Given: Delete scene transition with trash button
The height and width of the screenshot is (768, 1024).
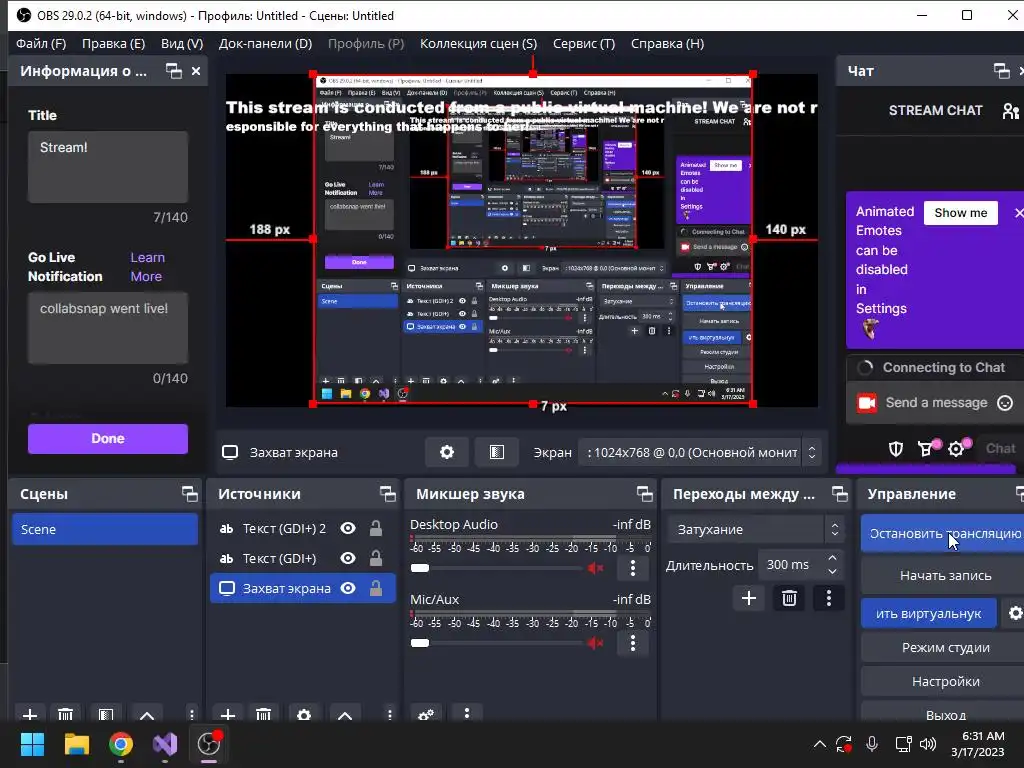Looking at the screenshot, I should pos(789,598).
